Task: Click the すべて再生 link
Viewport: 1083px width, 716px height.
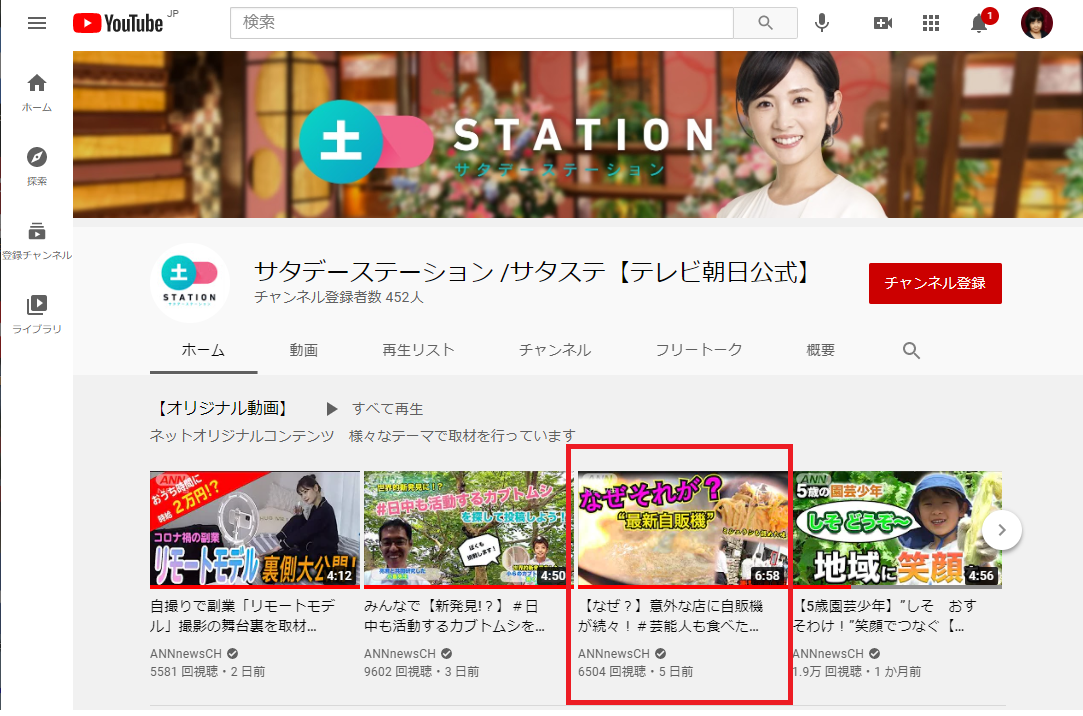Action: point(387,409)
